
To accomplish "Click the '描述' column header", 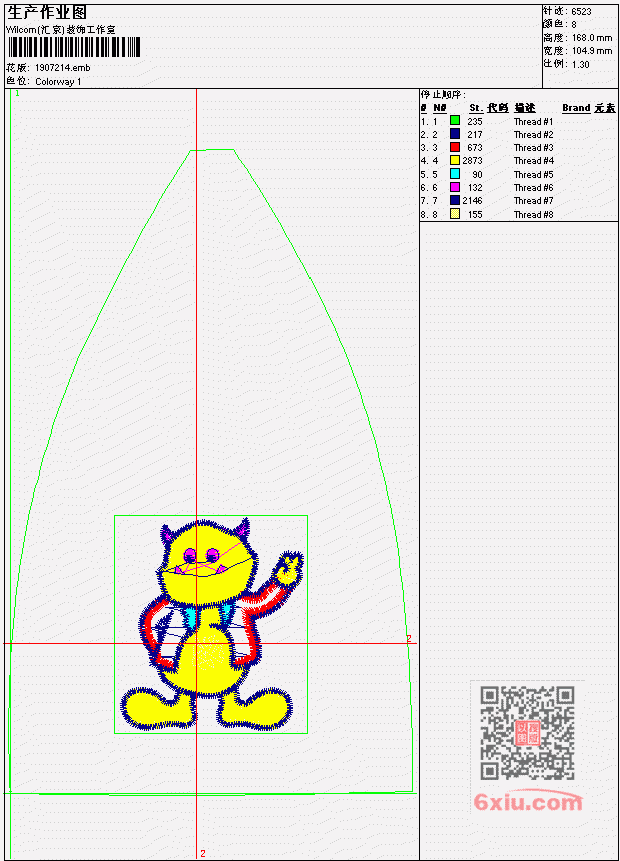I will (524, 108).
